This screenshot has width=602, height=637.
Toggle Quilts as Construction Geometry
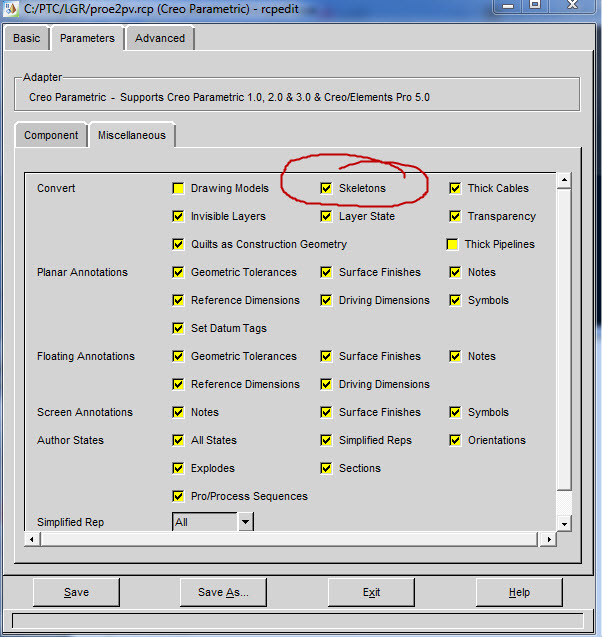point(178,244)
